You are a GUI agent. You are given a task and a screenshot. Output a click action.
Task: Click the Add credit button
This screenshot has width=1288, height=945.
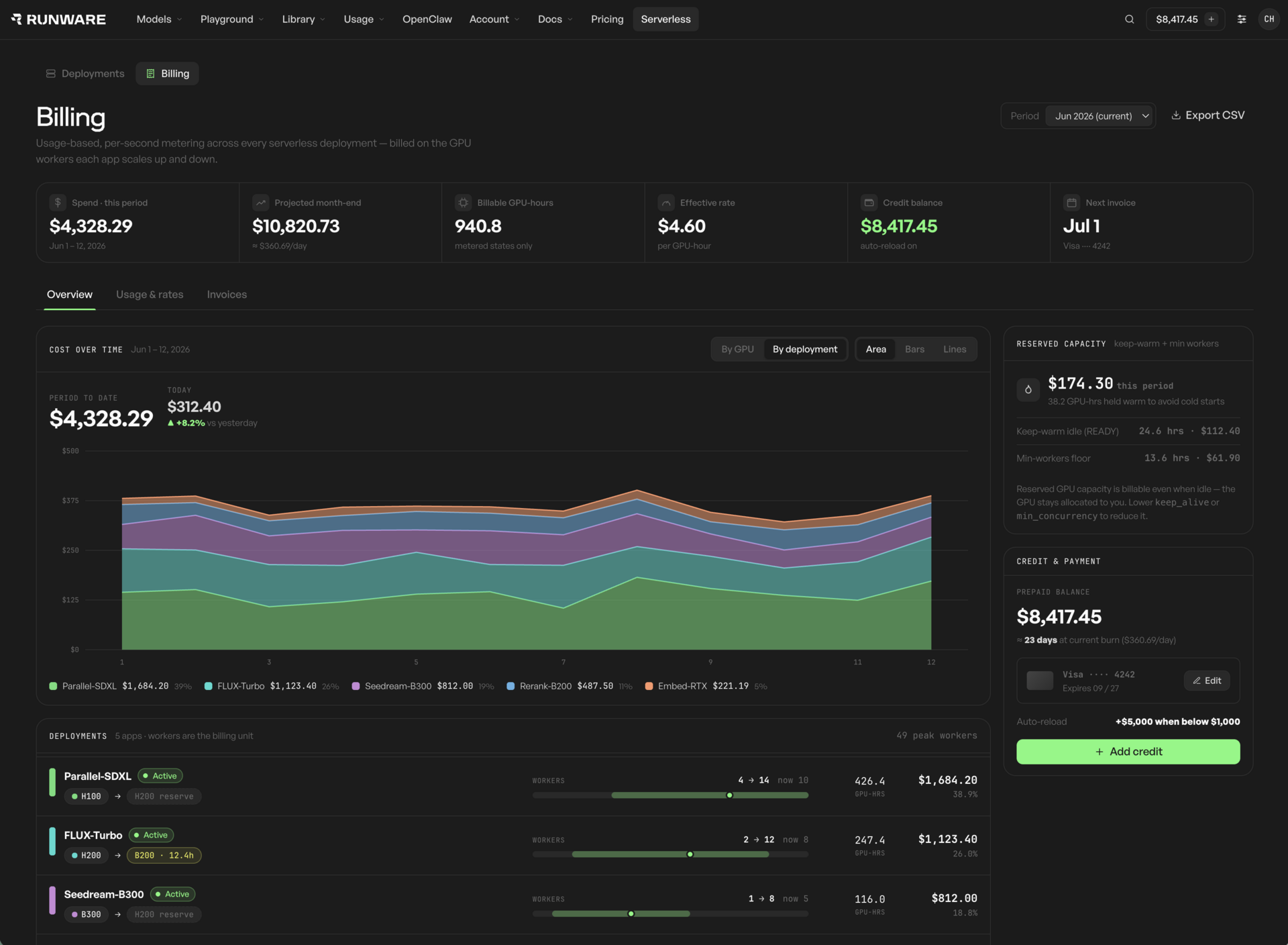1128,752
